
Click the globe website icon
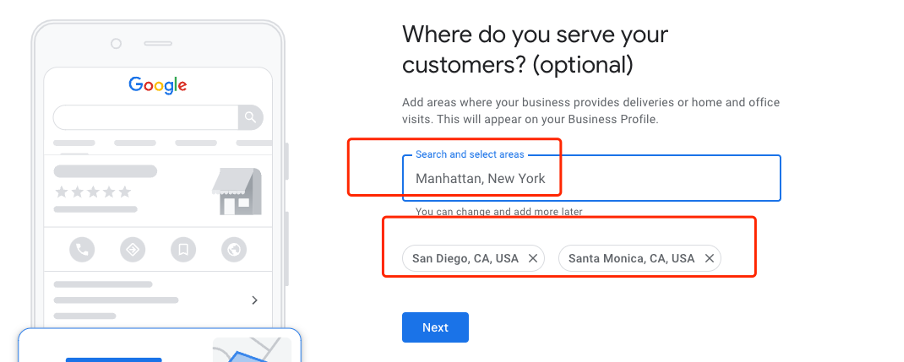(234, 250)
